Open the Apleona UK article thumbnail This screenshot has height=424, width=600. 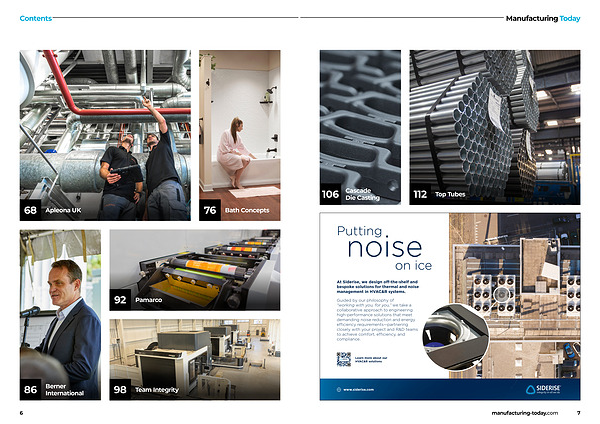click(x=105, y=130)
